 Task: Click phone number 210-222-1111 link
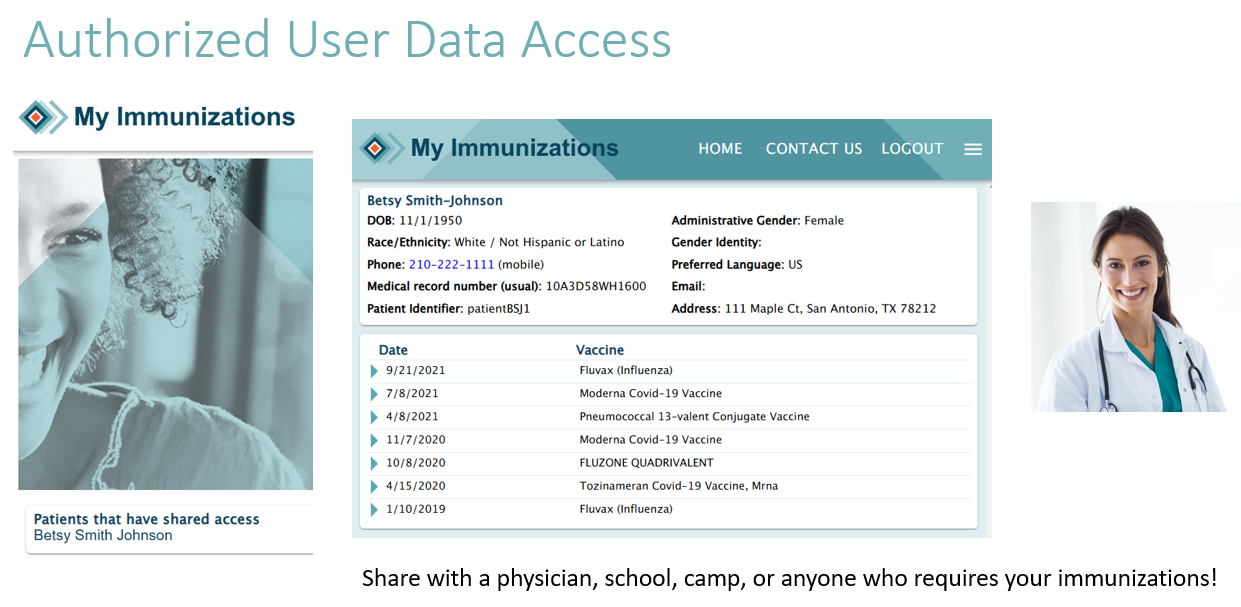coord(451,264)
